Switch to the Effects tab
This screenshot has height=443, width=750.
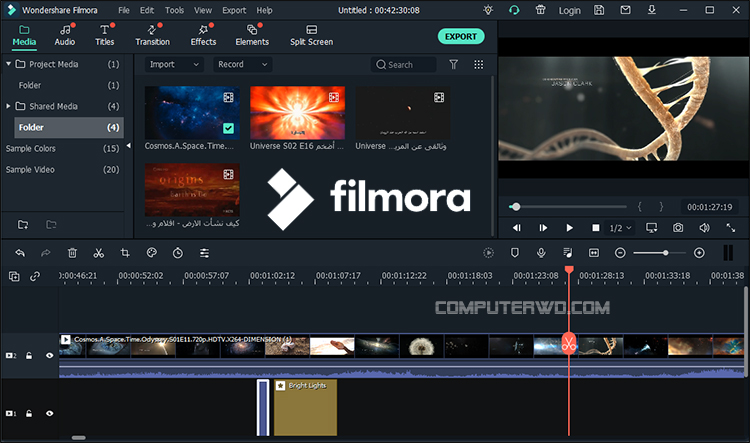203,35
